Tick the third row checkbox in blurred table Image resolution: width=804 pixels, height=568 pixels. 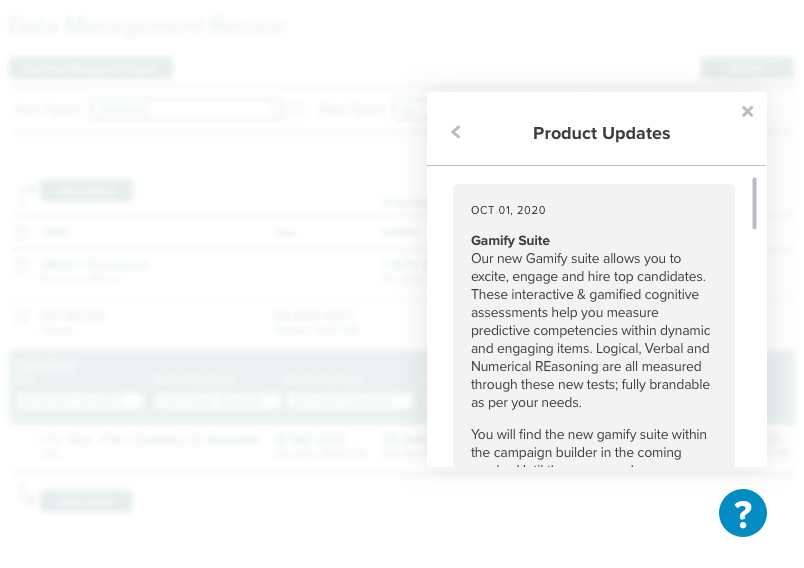[x=21, y=317]
